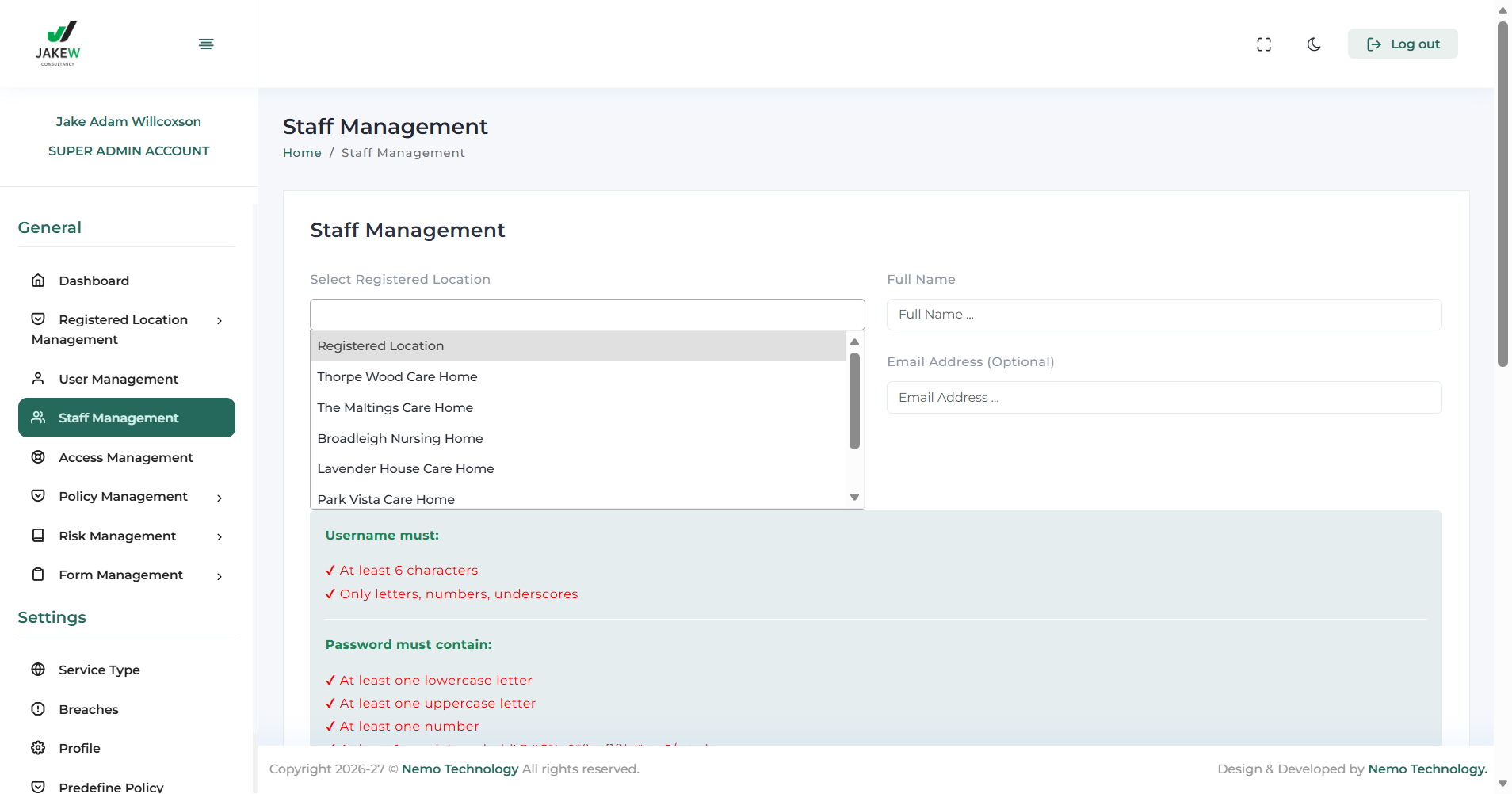The height and width of the screenshot is (794, 1512).
Task: Open the Dashboard home icon
Action: [38, 281]
